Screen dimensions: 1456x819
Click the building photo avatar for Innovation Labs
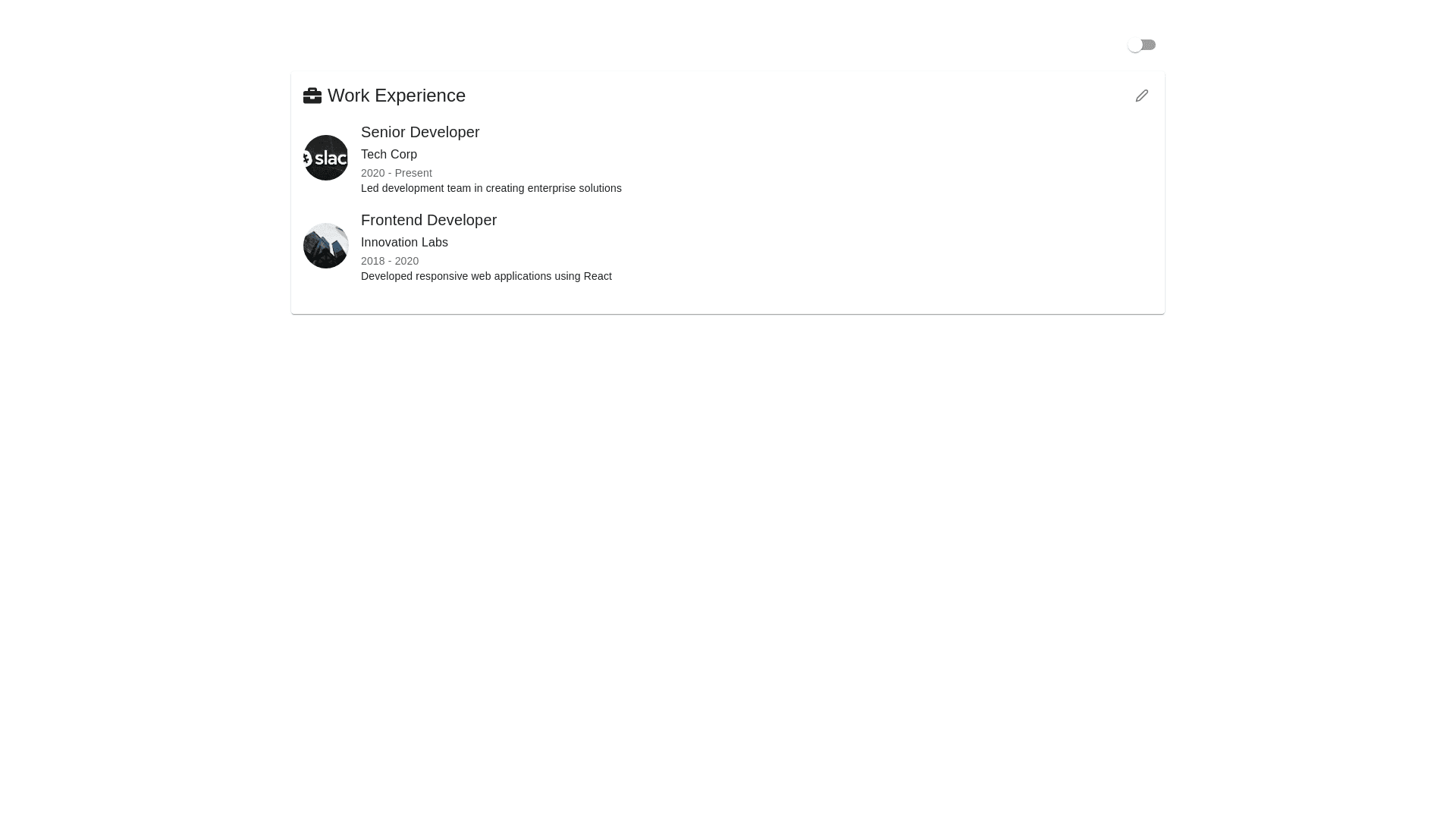point(326,246)
